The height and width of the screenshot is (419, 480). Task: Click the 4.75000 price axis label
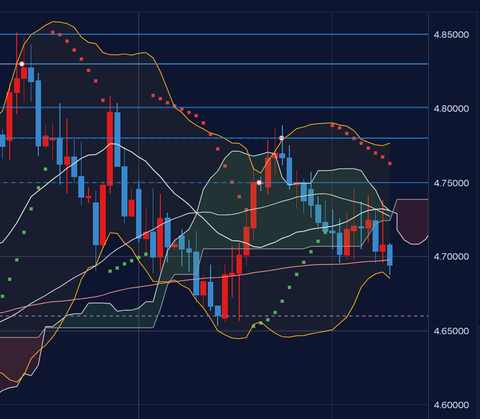(451, 183)
